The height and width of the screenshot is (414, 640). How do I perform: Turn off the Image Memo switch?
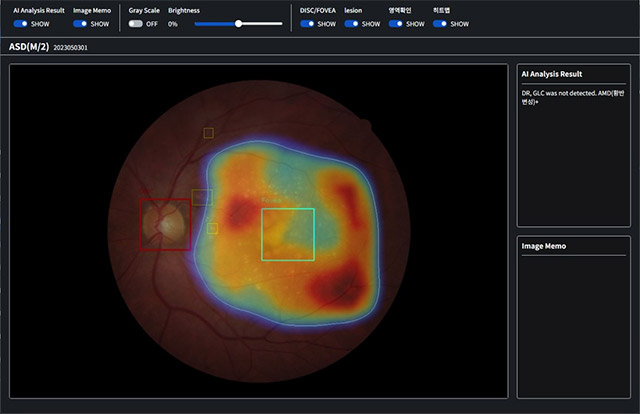[x=80, y=23]
